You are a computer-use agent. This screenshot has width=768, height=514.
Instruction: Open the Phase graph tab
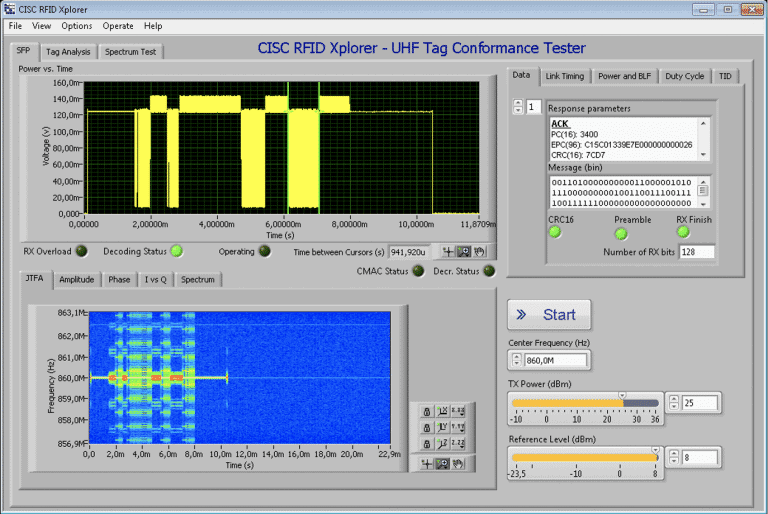pos(119,280)
